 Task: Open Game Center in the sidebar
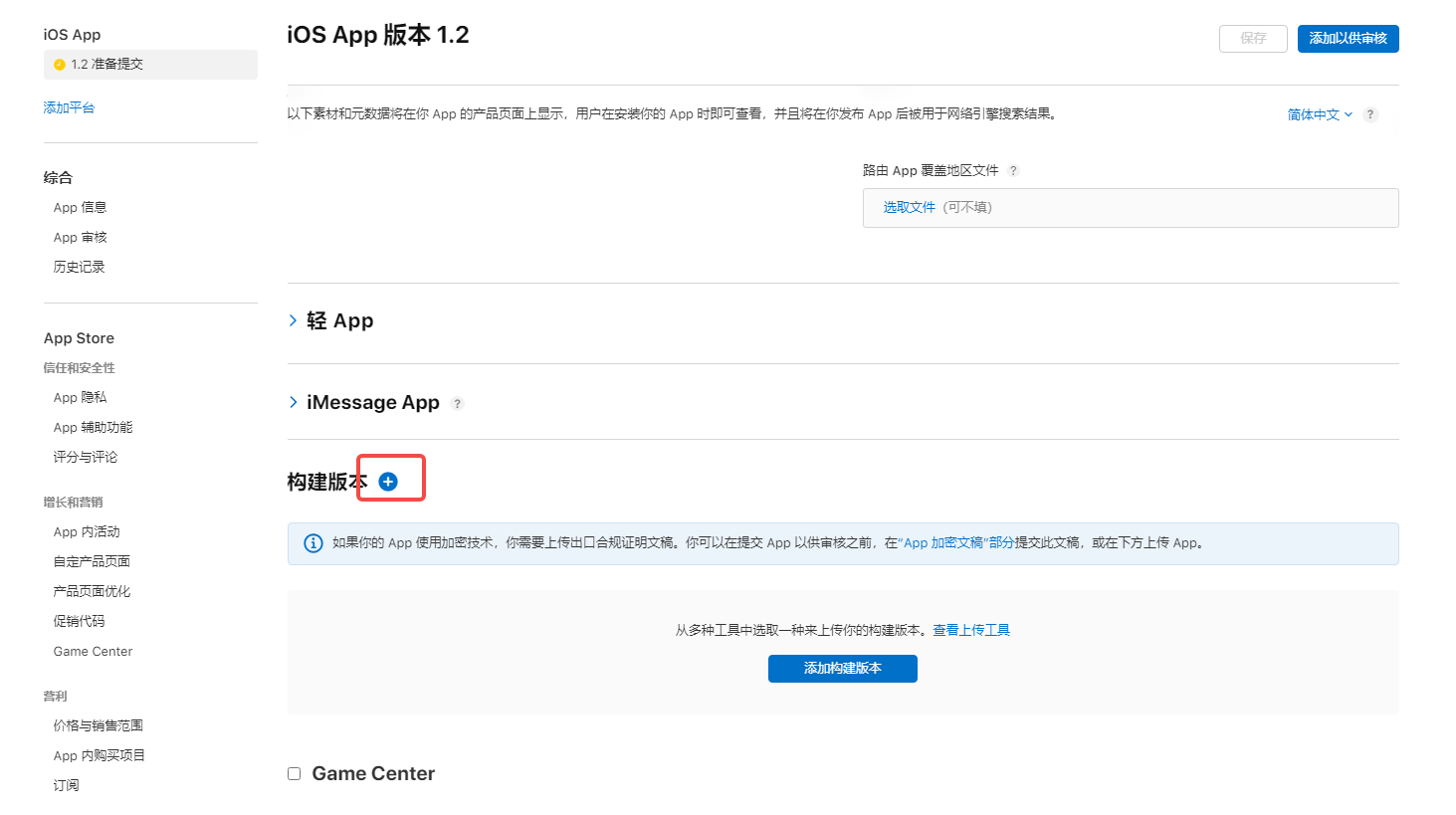[x=93, y=651]
